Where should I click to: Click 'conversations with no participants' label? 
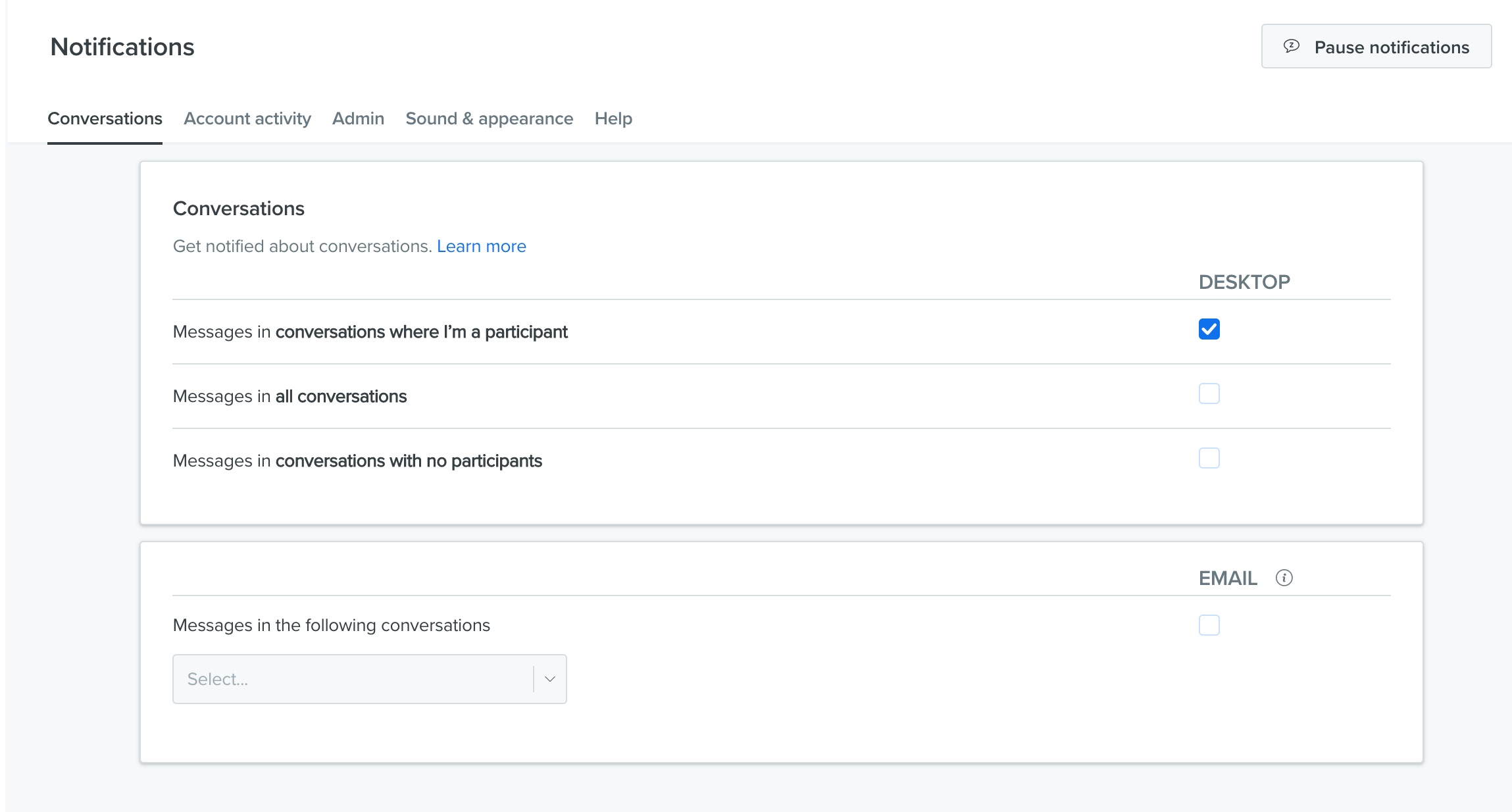(x=409, y=461)
